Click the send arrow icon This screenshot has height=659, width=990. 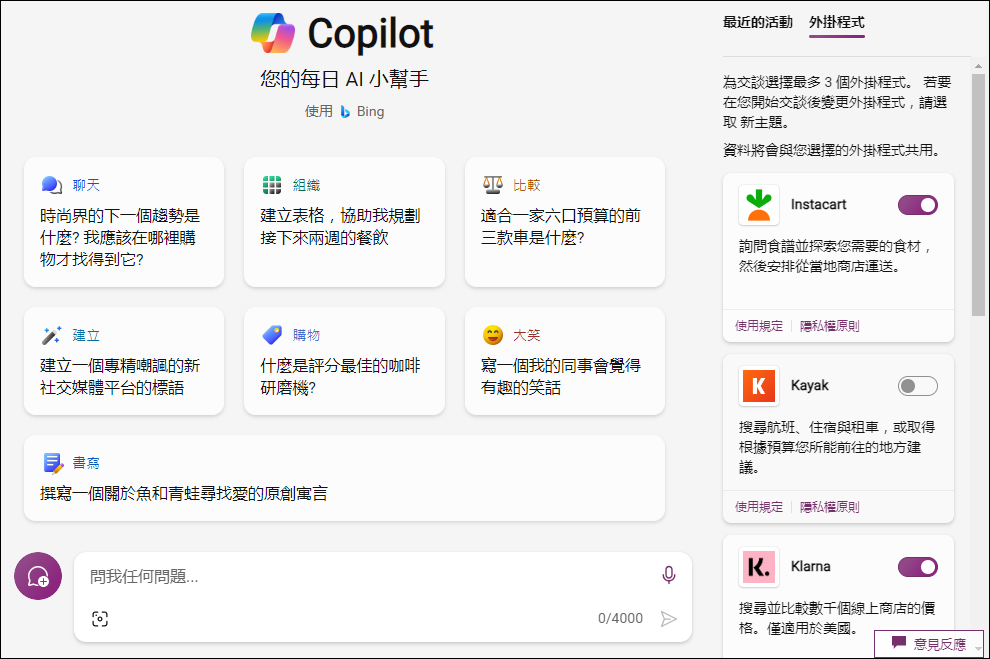669,619
